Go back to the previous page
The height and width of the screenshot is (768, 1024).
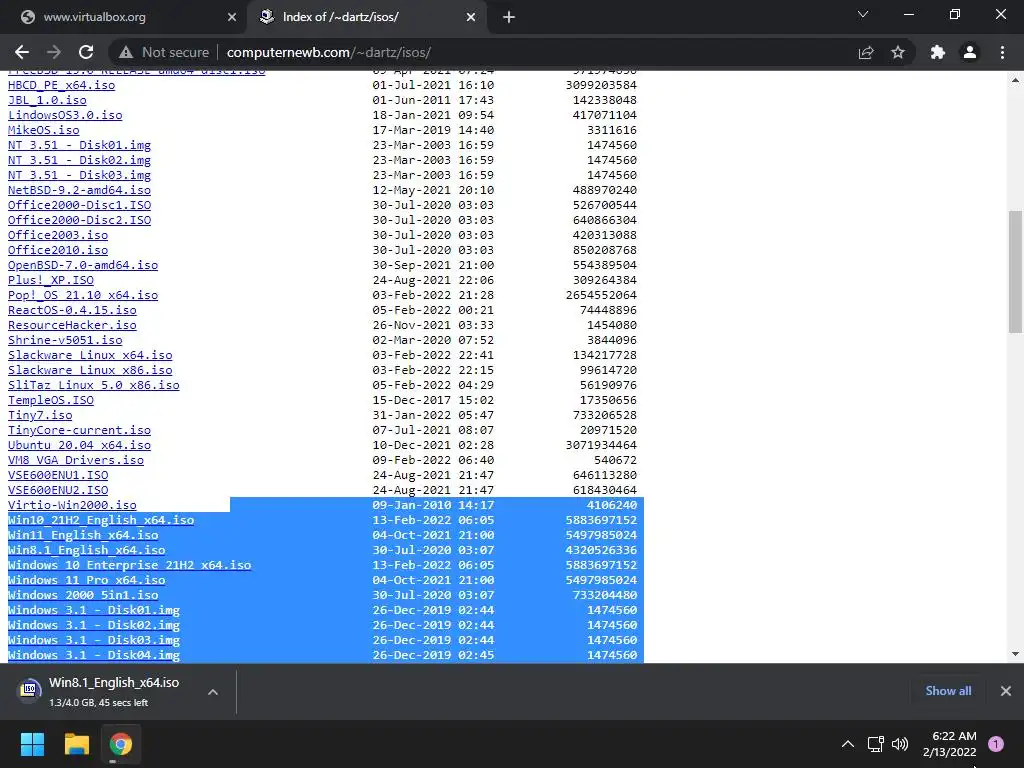point(22,52)
